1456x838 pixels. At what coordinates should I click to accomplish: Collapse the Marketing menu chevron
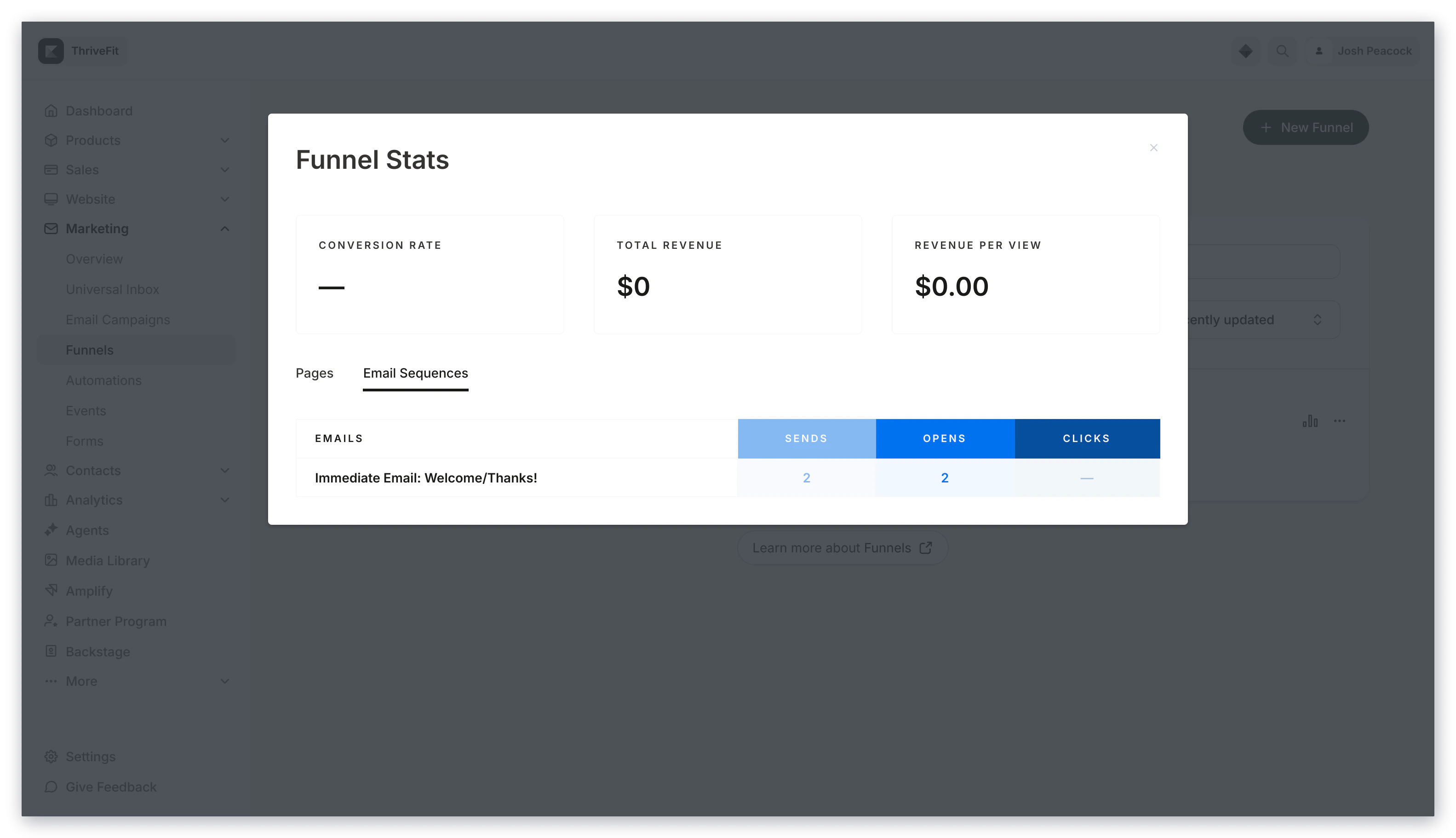click(x=225, y=229)
